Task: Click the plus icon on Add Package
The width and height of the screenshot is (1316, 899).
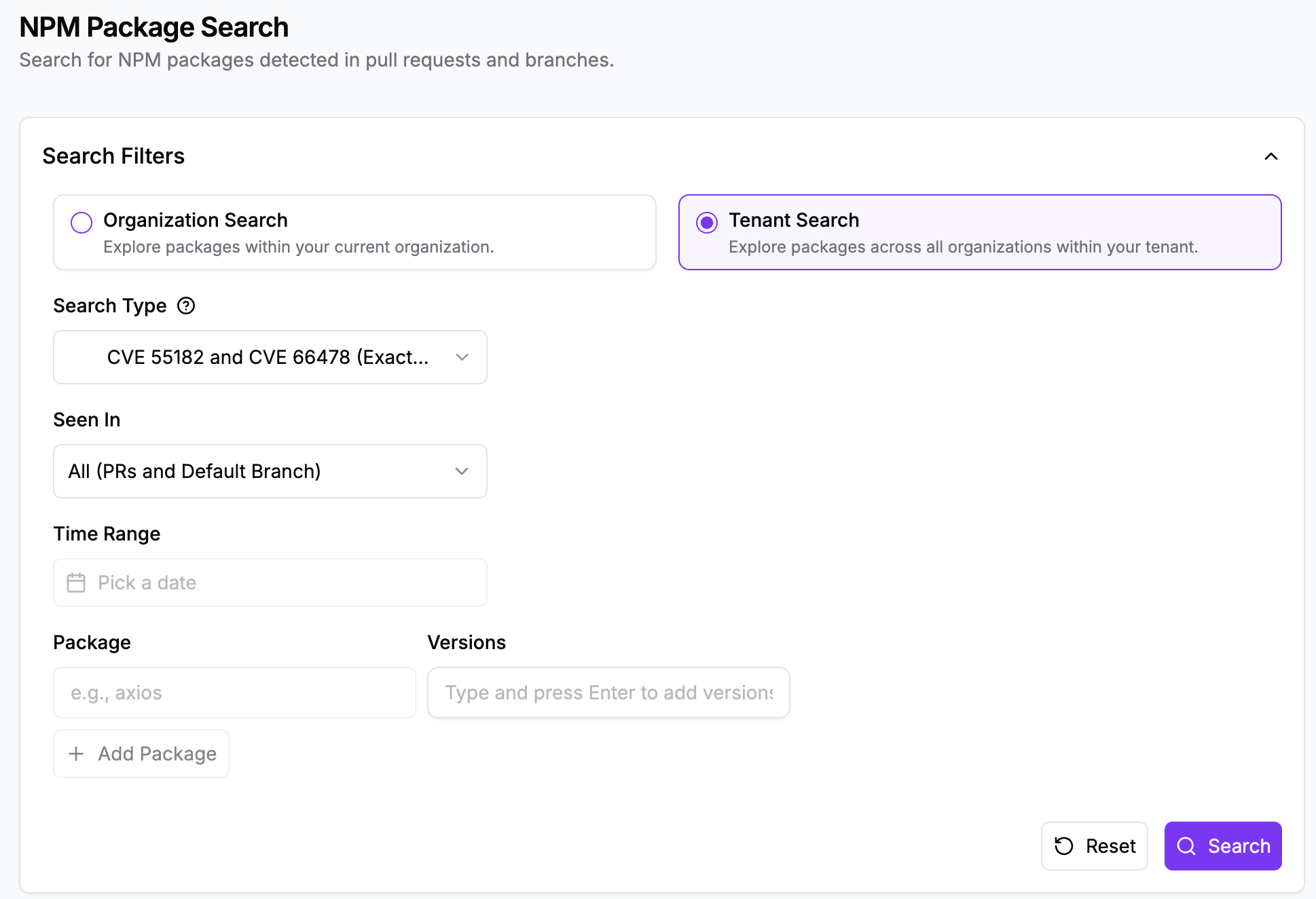Action: tap(77, 754)
